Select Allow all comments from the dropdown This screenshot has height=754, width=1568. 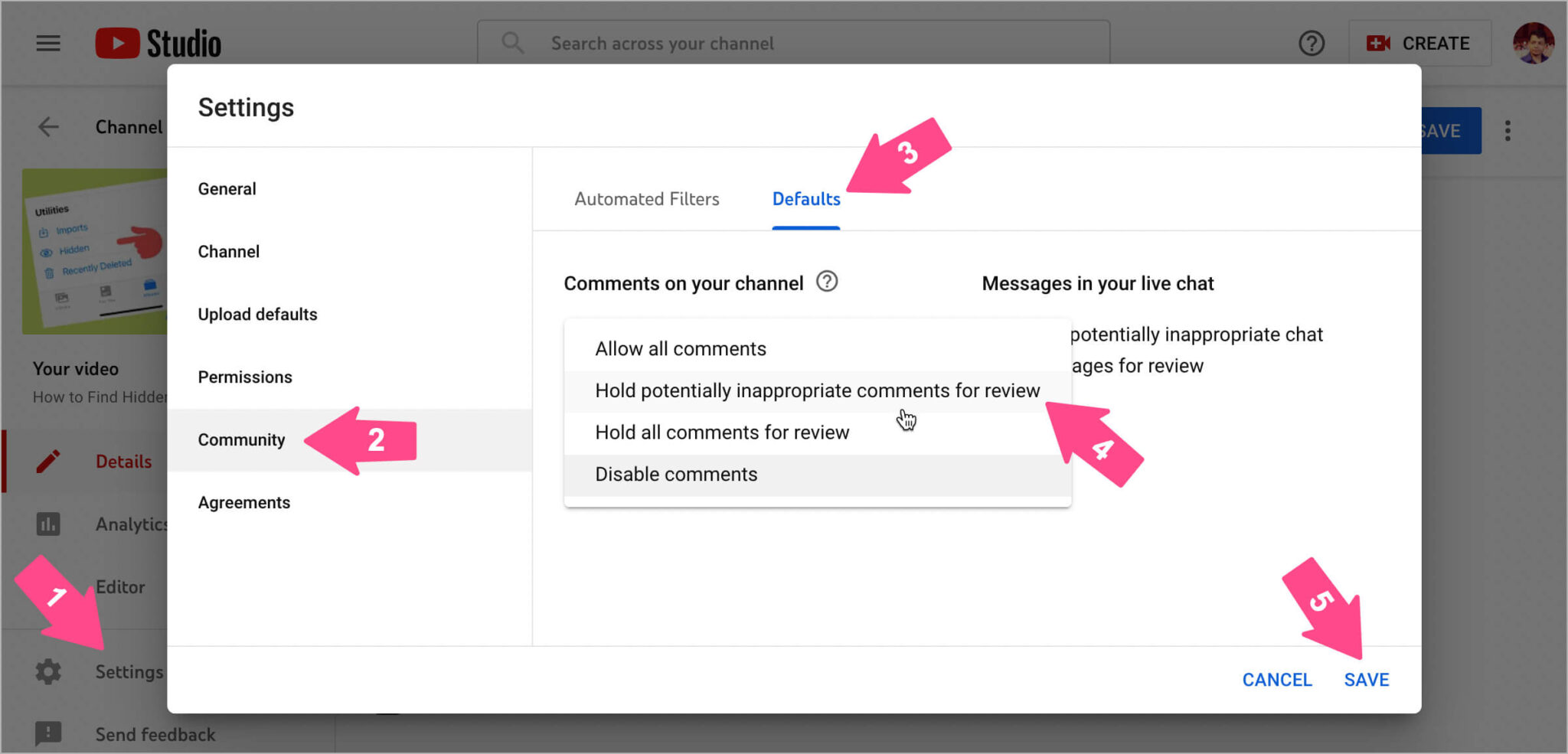click(681, 348)
